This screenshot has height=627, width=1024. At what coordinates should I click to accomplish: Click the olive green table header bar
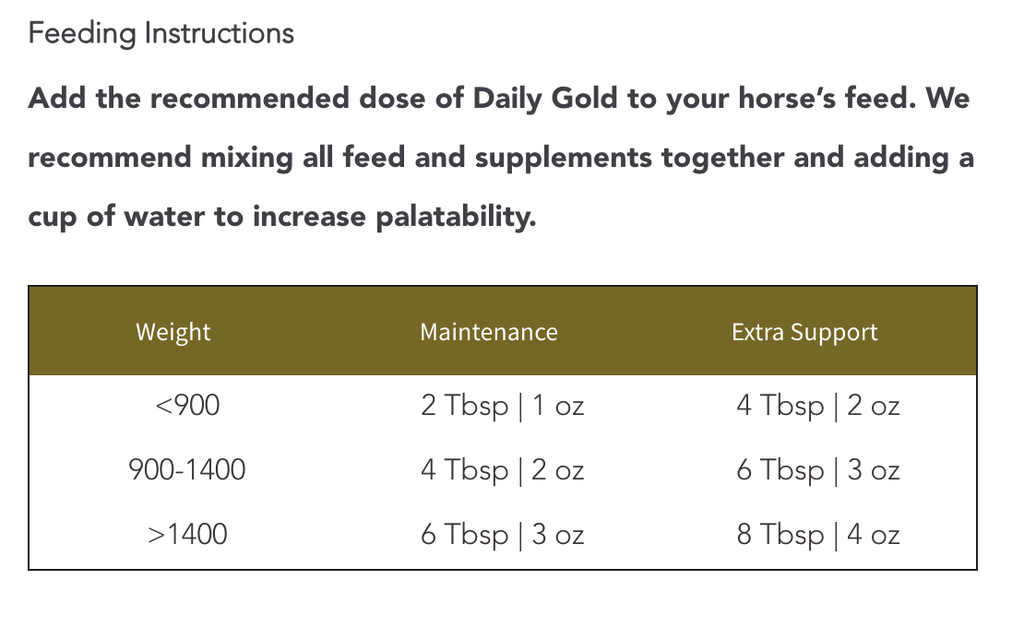[x=502, y=330]
